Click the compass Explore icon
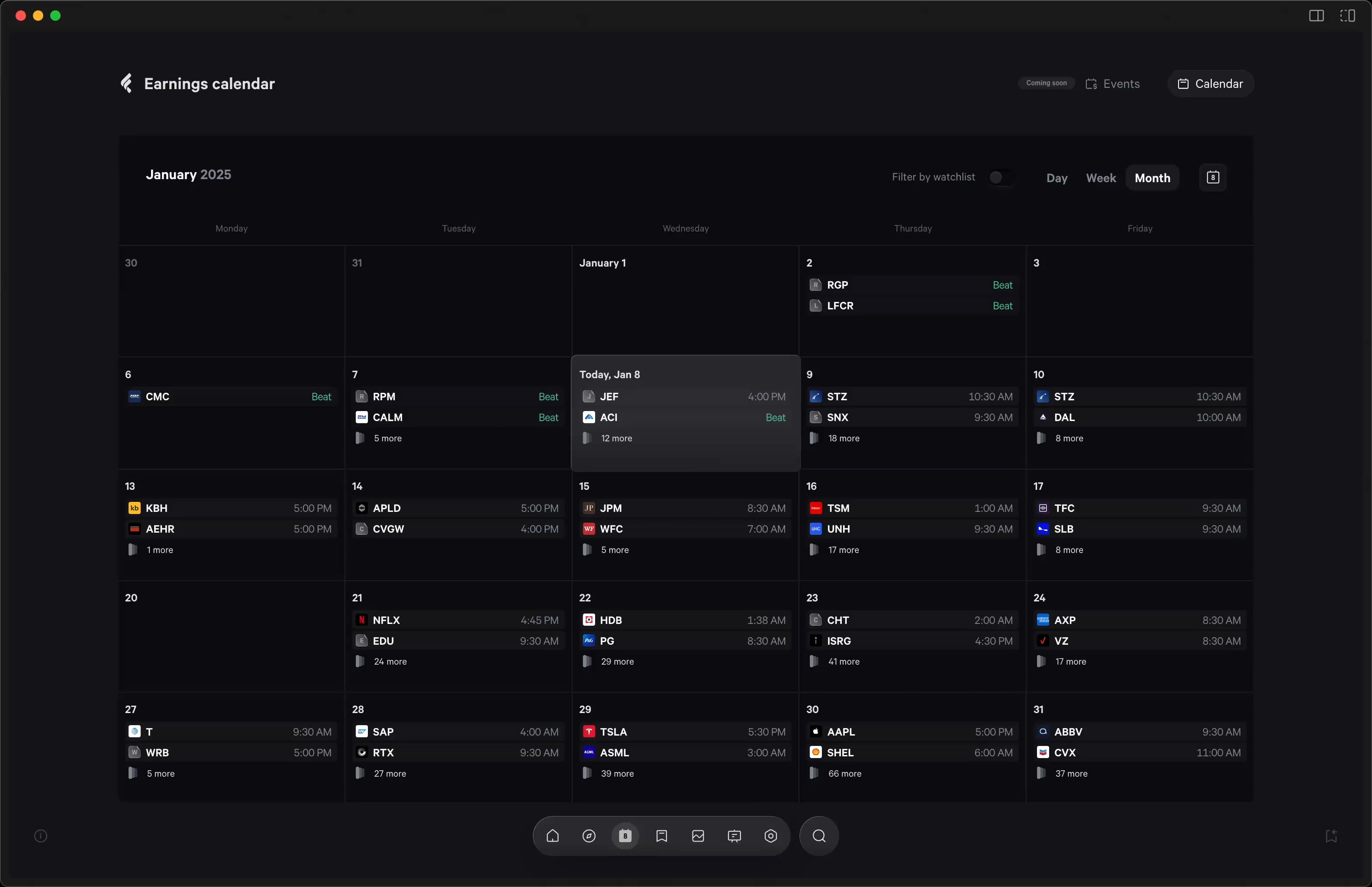The image size is (1372, 887). [589, 836]
